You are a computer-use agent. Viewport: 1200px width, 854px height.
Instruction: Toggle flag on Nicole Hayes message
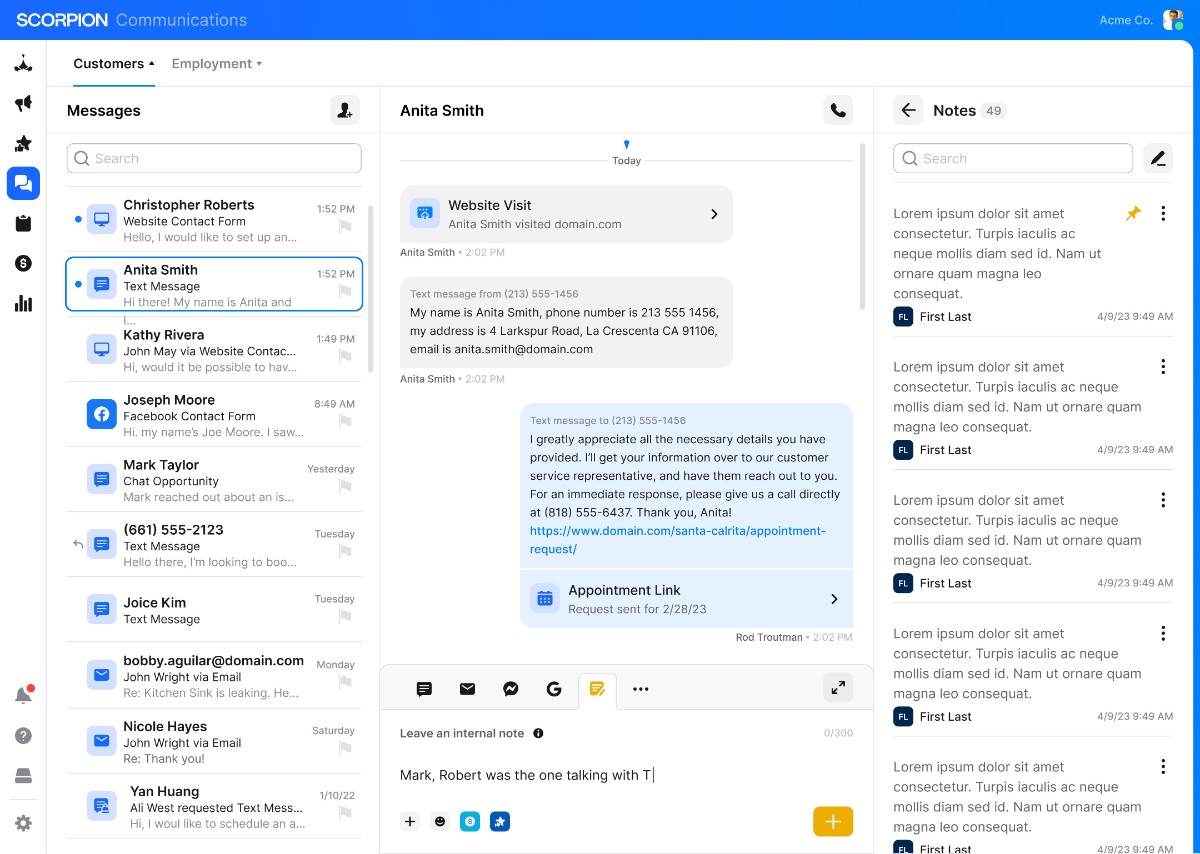pos(345,749)
